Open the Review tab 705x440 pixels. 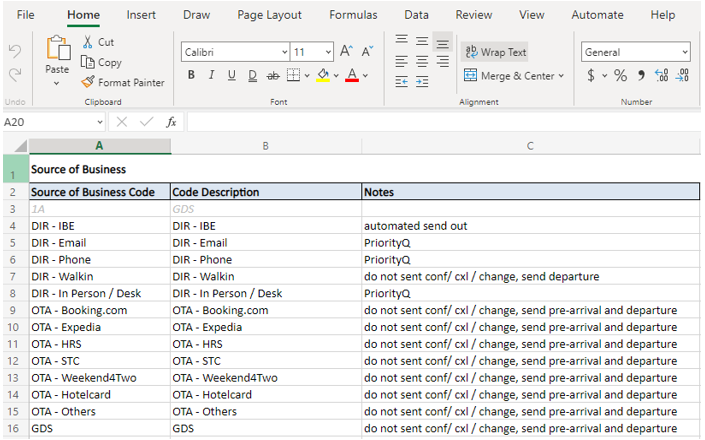pos(473,15)
